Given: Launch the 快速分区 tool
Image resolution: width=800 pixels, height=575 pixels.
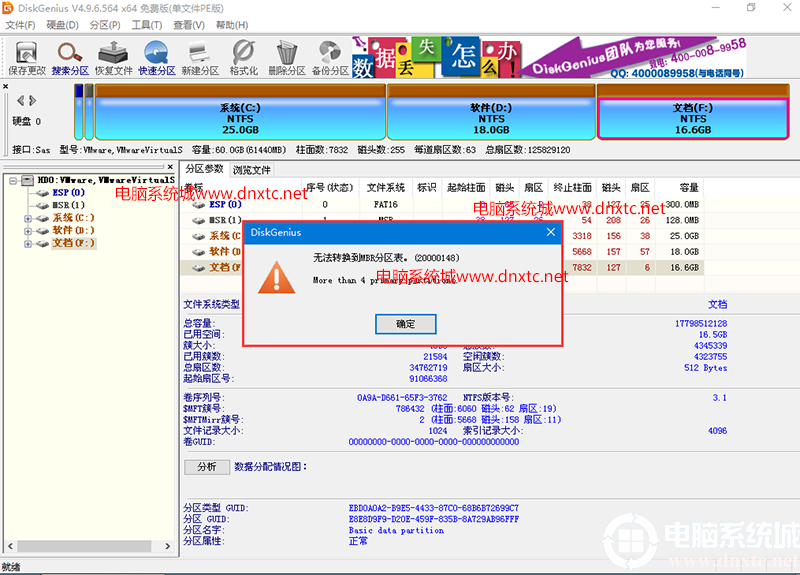Looking at the screenshot, I should point(157,58).
